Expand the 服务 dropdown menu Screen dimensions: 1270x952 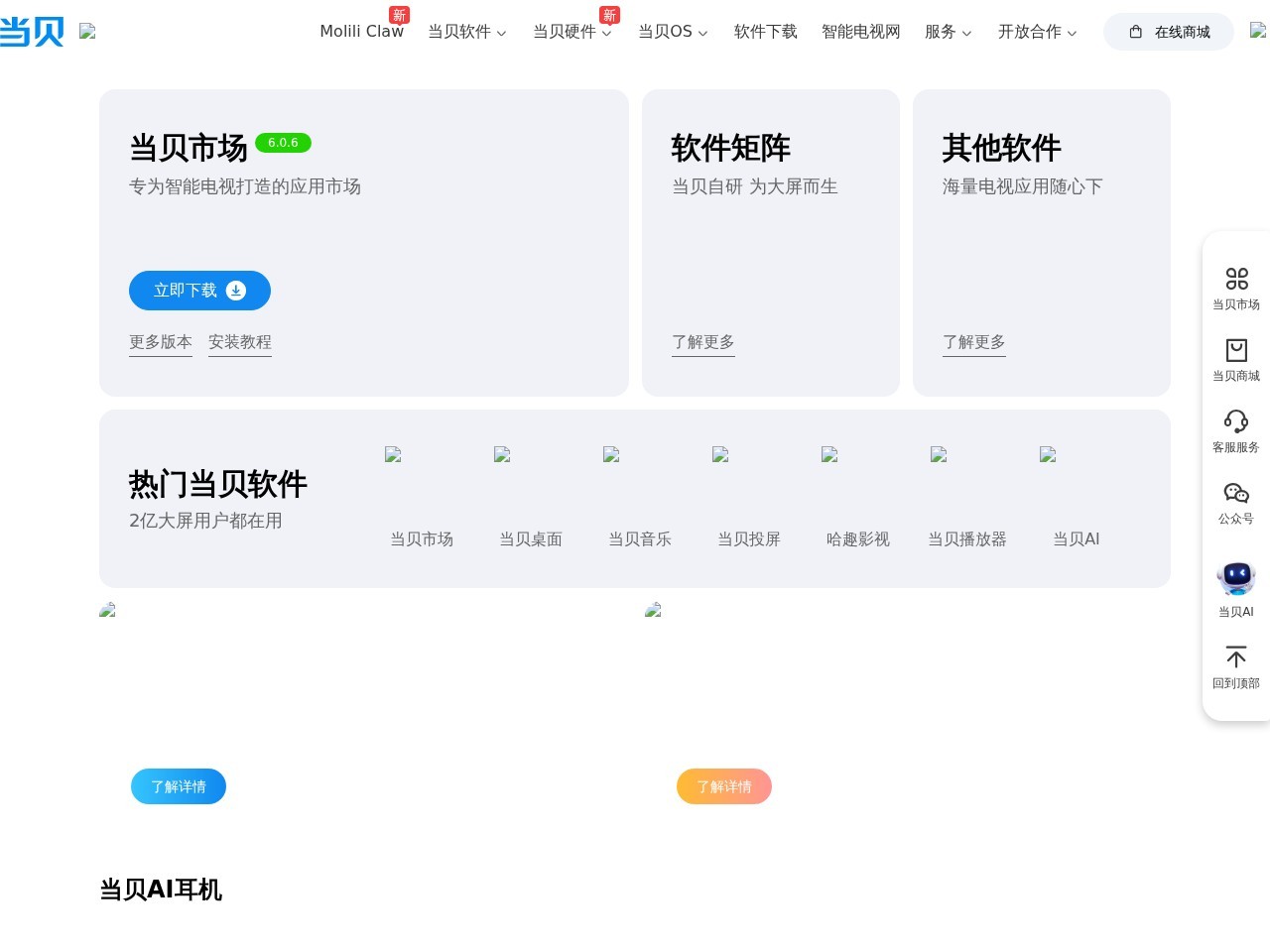[x=949, y=32]
